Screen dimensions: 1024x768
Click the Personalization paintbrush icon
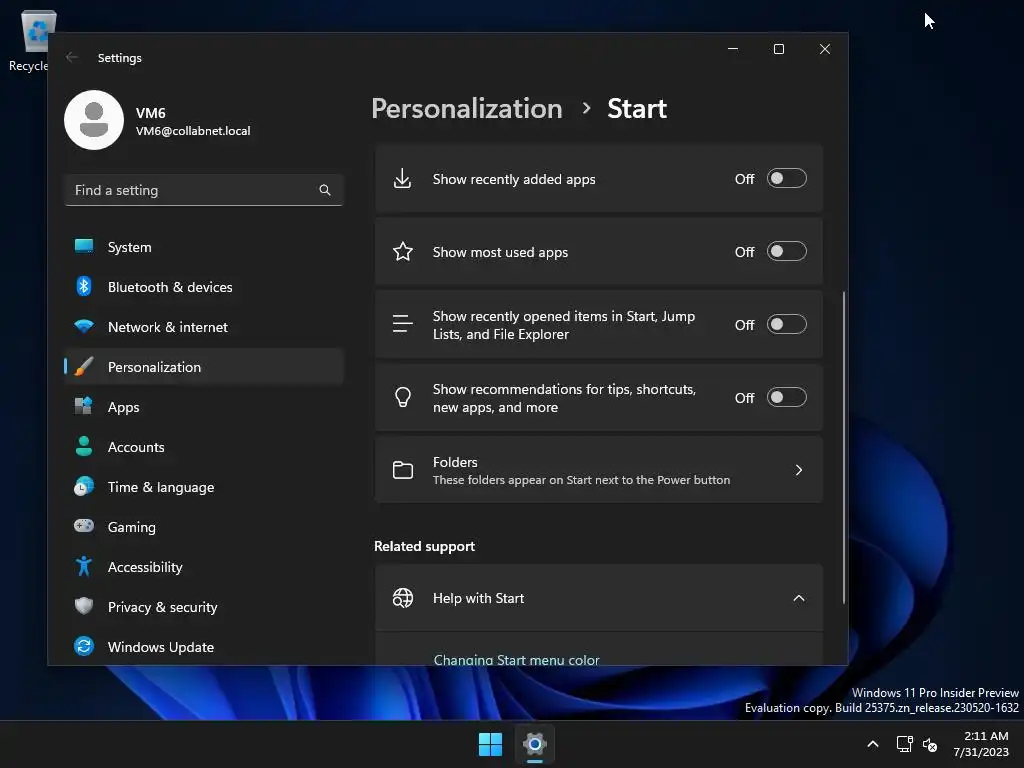point(84,366)
